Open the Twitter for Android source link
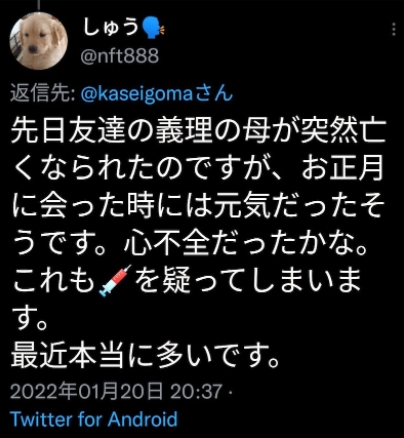Image resolution: width=404 pixels, height=438 pixels. click(x=94, y=419)
